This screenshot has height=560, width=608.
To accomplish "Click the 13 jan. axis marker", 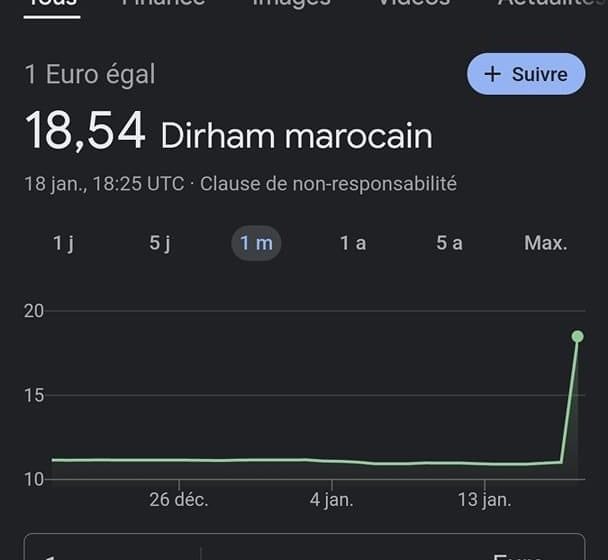I will 484,499.
